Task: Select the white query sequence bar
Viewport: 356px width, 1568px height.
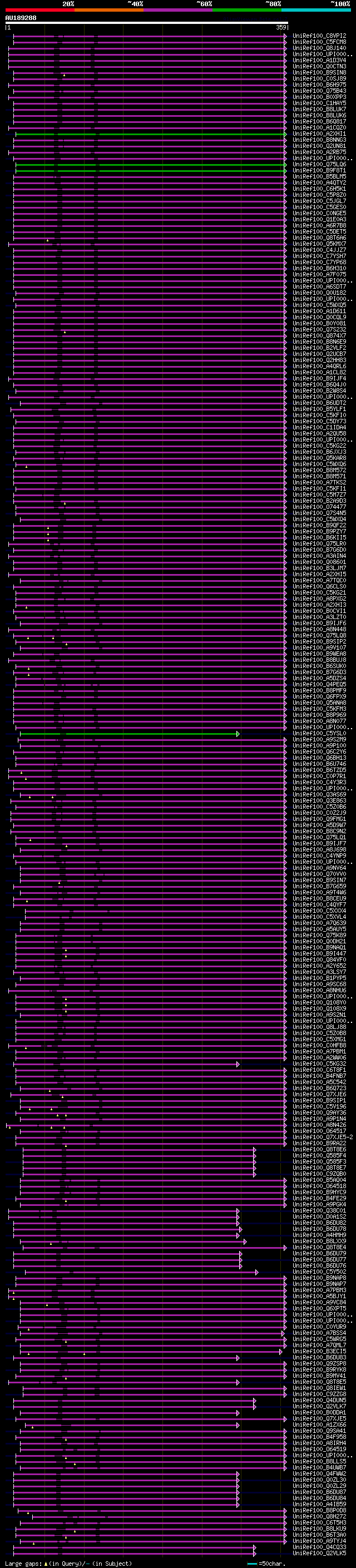Action: click(x=147, y=22)
